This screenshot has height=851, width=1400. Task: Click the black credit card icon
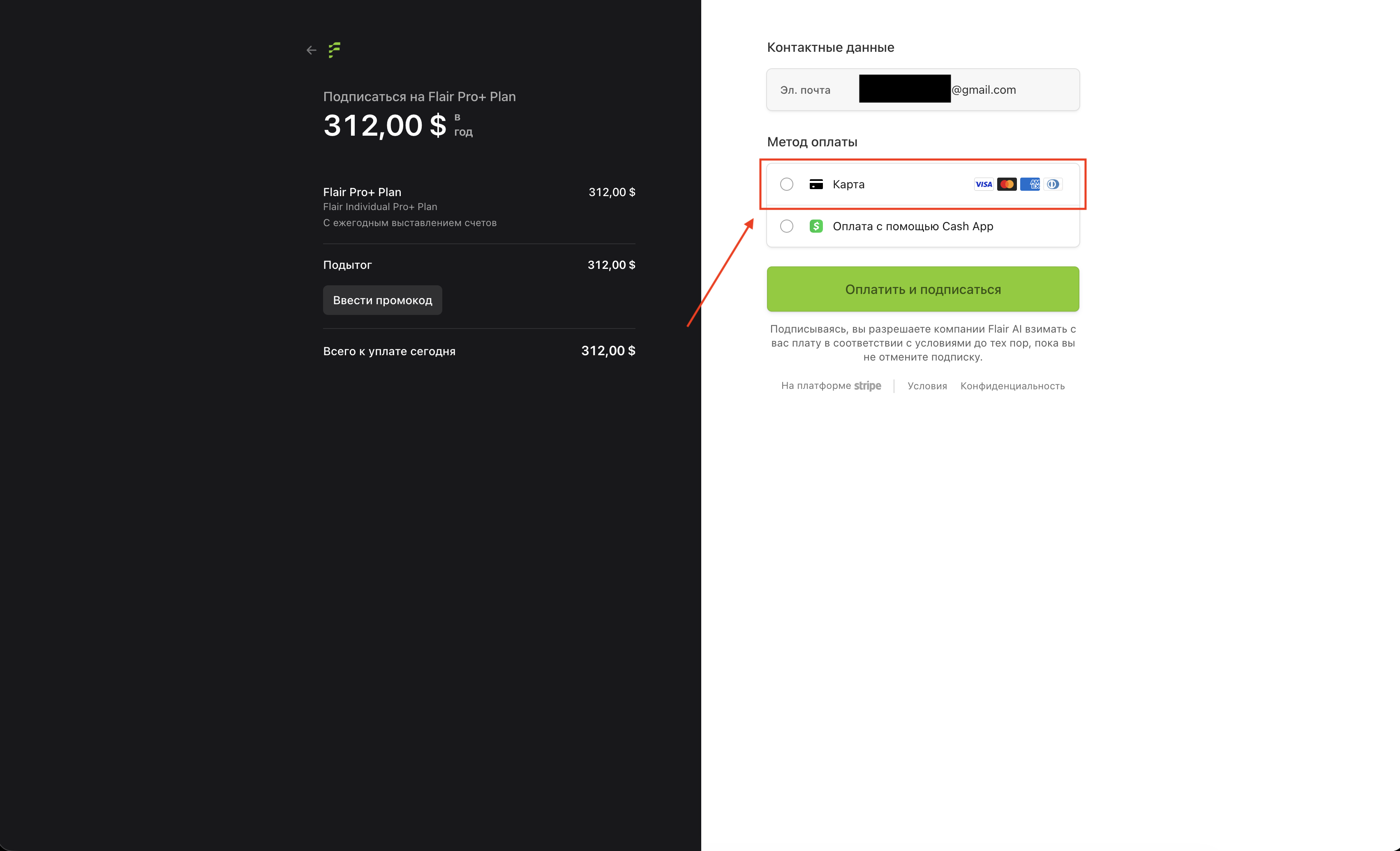pos(816,184)
